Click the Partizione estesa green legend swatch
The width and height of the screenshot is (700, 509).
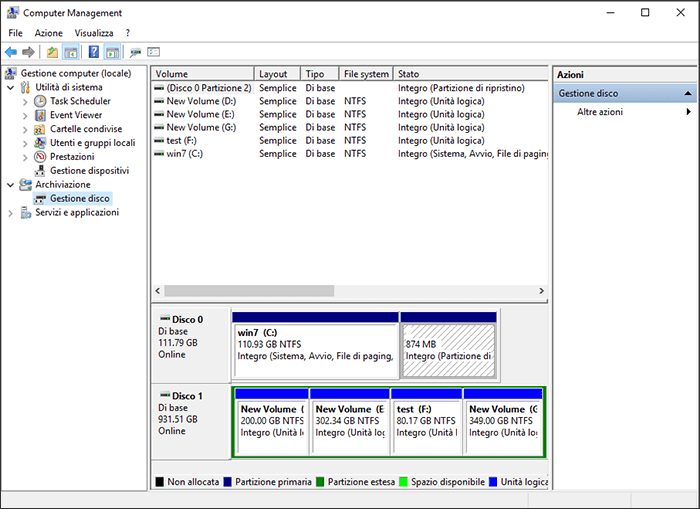pos(320,482)
